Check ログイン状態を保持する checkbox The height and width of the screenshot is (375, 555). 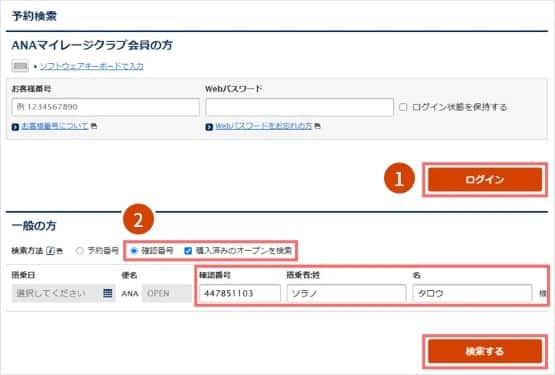[x=403, y=107]
